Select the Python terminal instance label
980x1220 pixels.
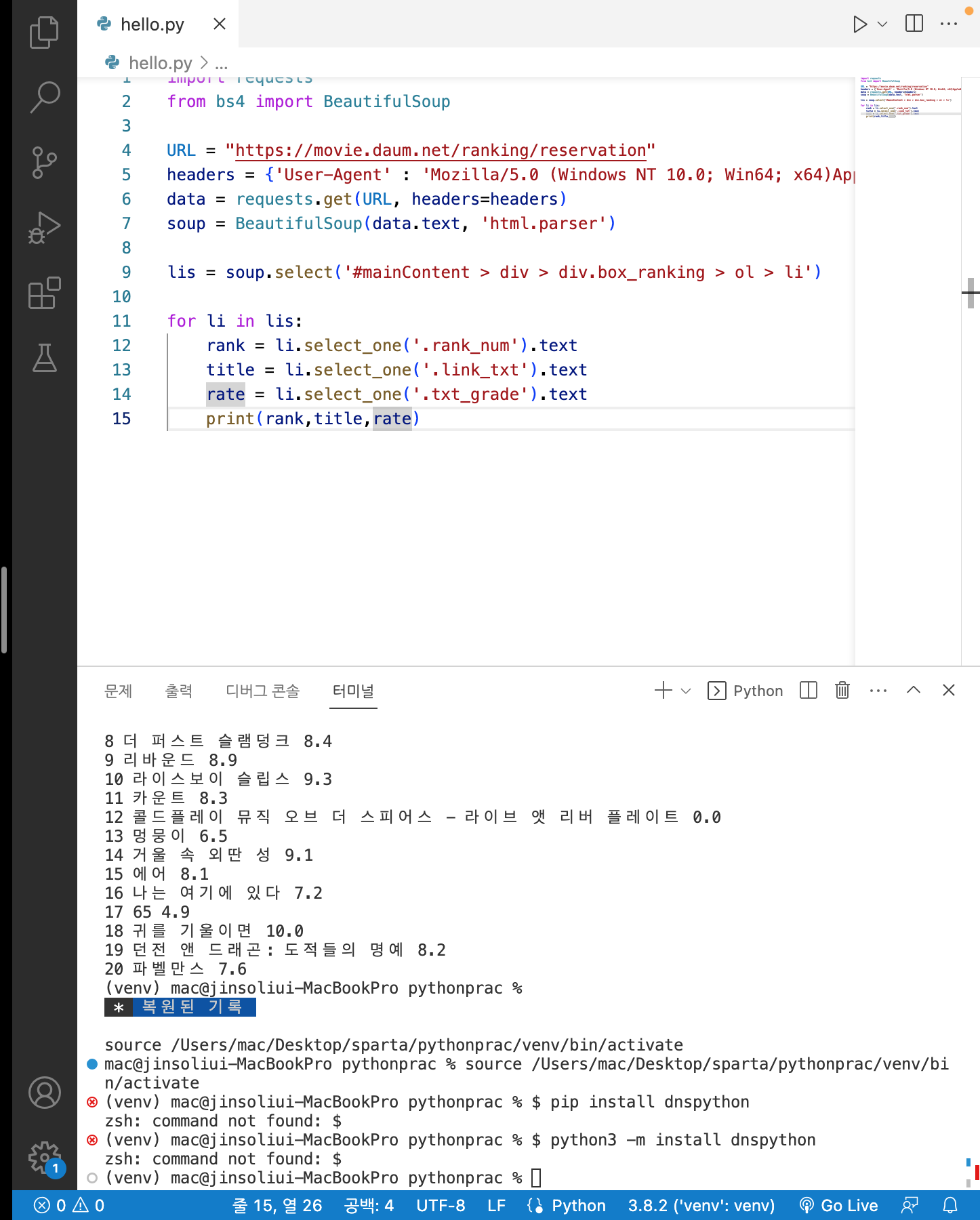(x=746, y=691)
